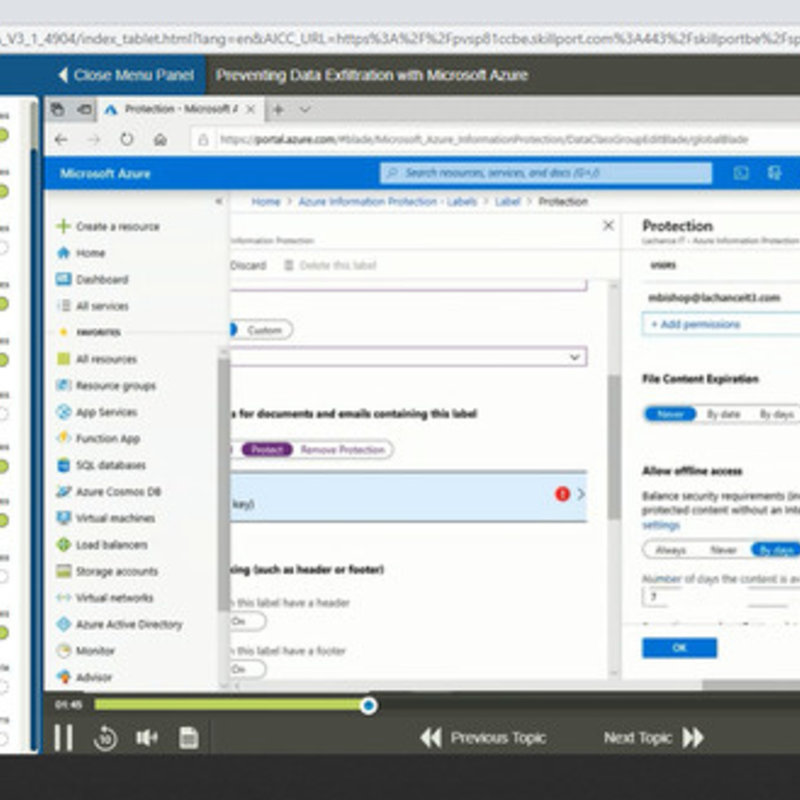
Task: Click the browser refresh icon
Action: (x=127, y=139)
